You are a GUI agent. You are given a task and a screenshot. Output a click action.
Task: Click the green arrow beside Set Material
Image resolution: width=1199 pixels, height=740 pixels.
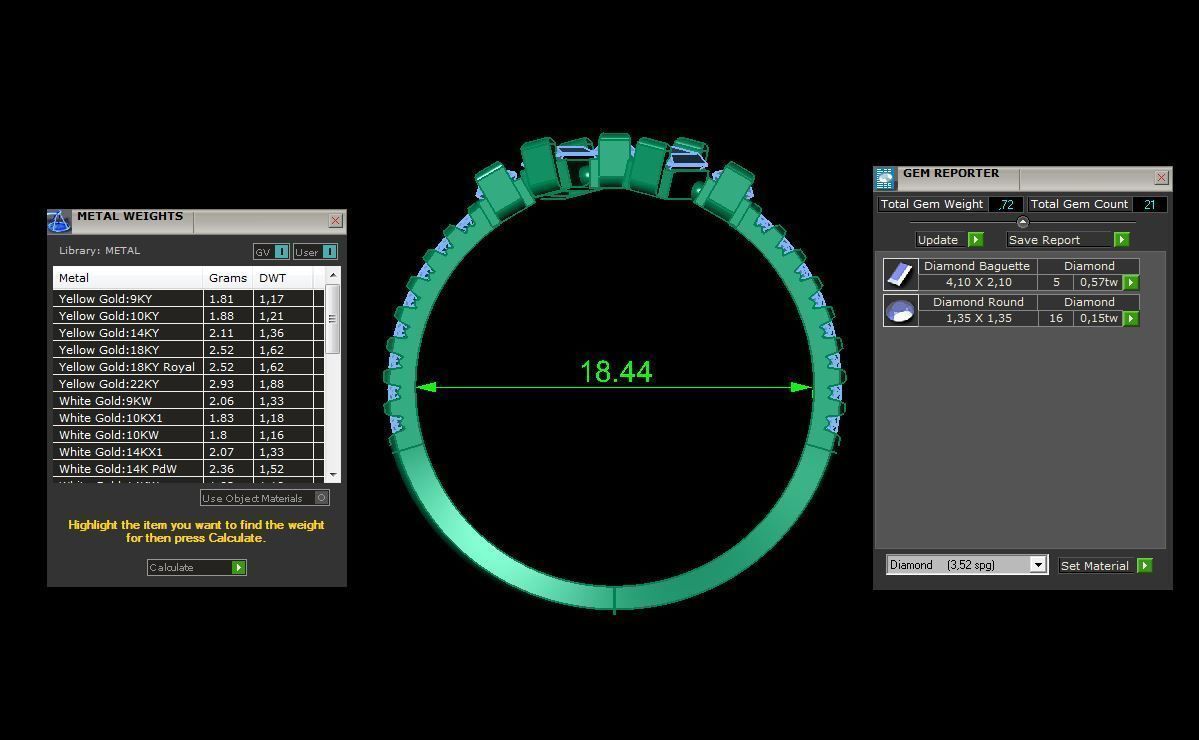(1144, 566)
